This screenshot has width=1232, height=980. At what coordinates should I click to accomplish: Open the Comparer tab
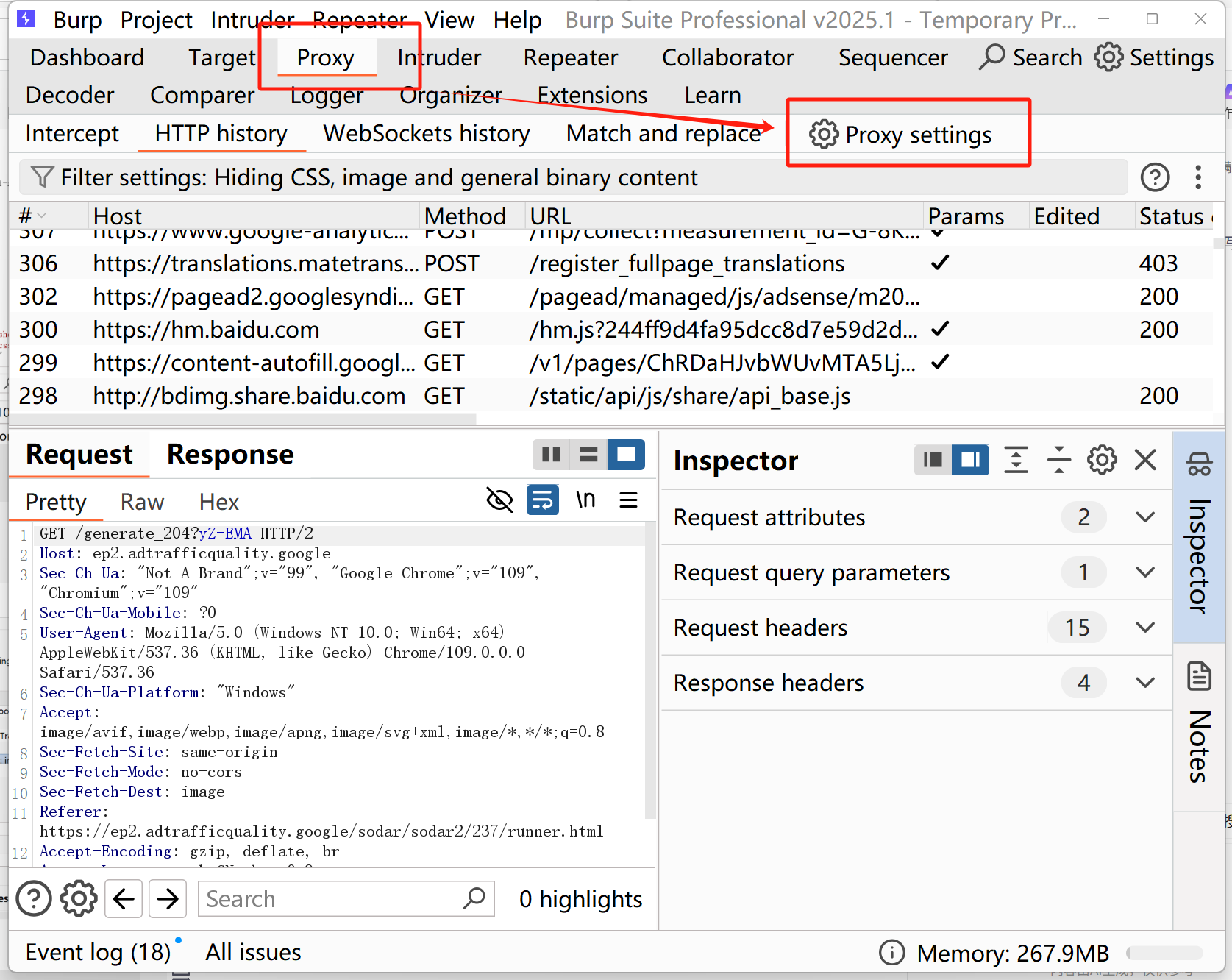[x=202, y=95]
